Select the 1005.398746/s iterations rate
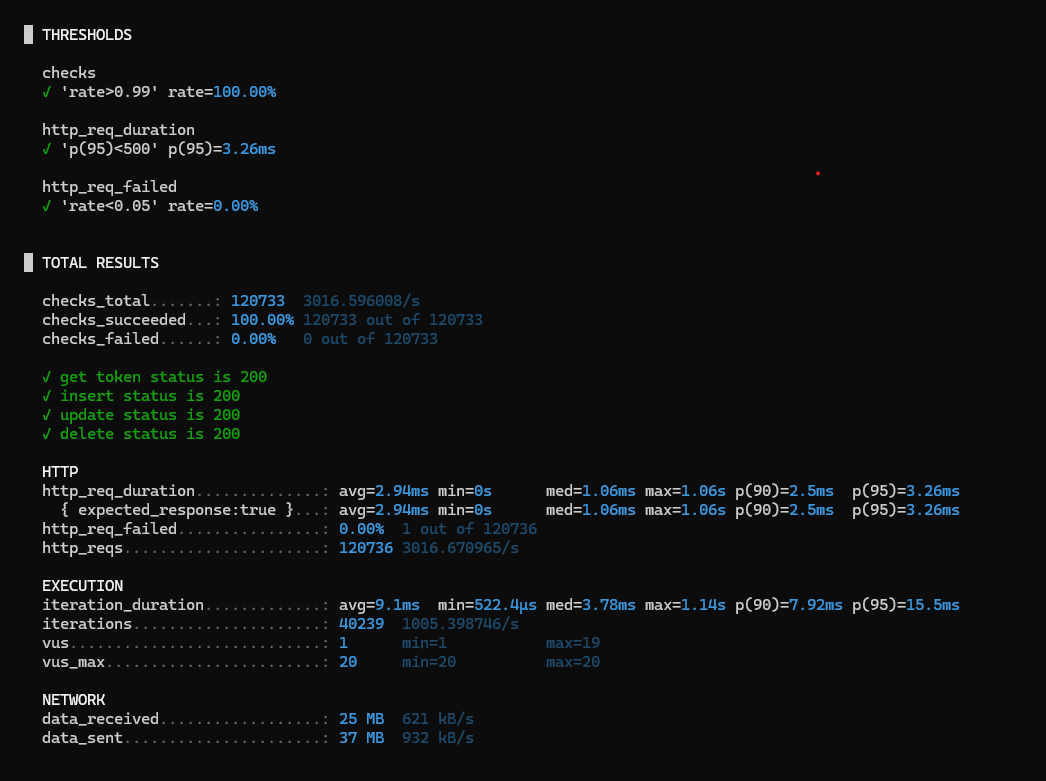1046x781 pixels. point(460,624)
